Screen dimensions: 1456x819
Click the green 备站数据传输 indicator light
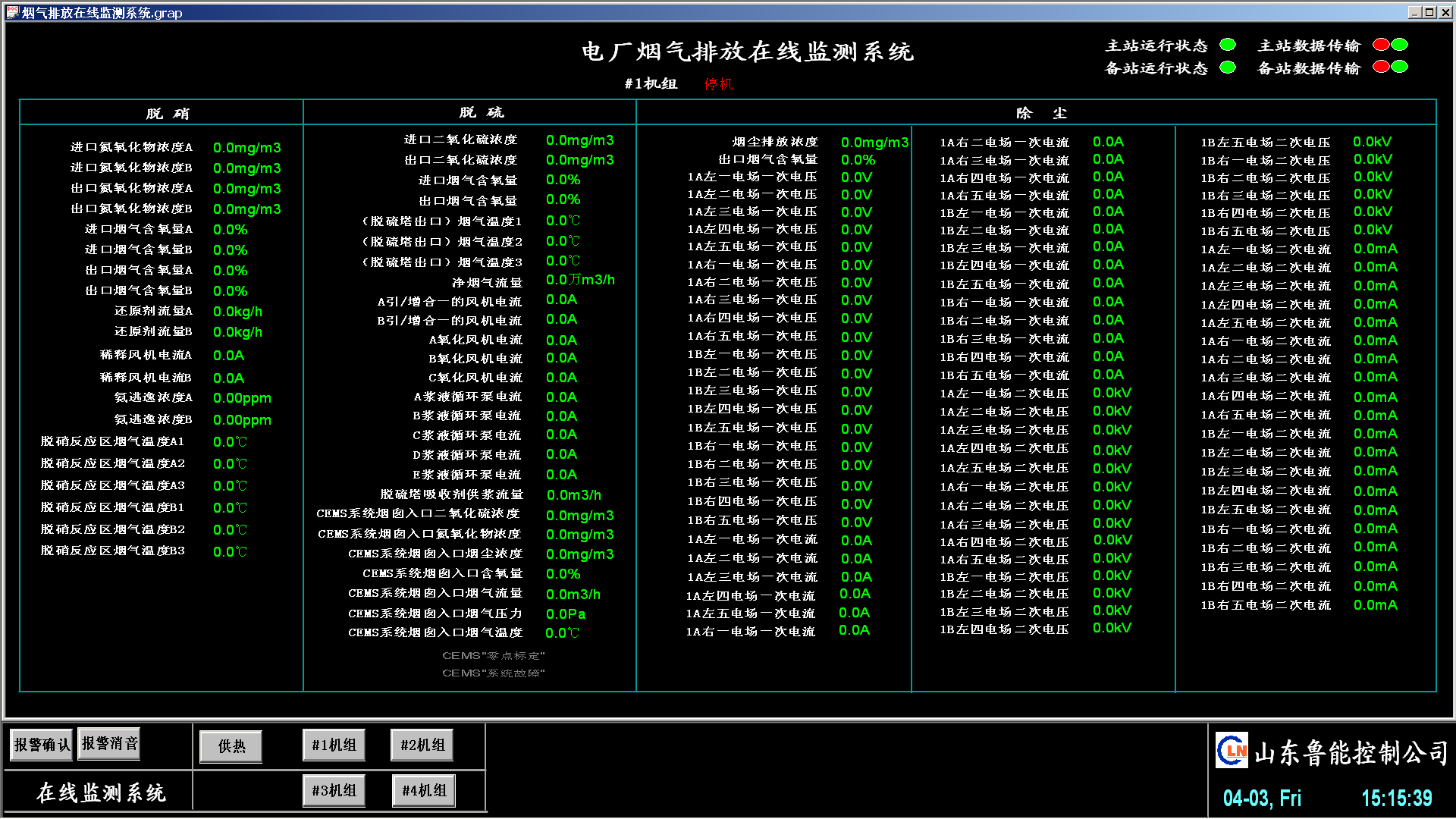tap(1400, 67)
